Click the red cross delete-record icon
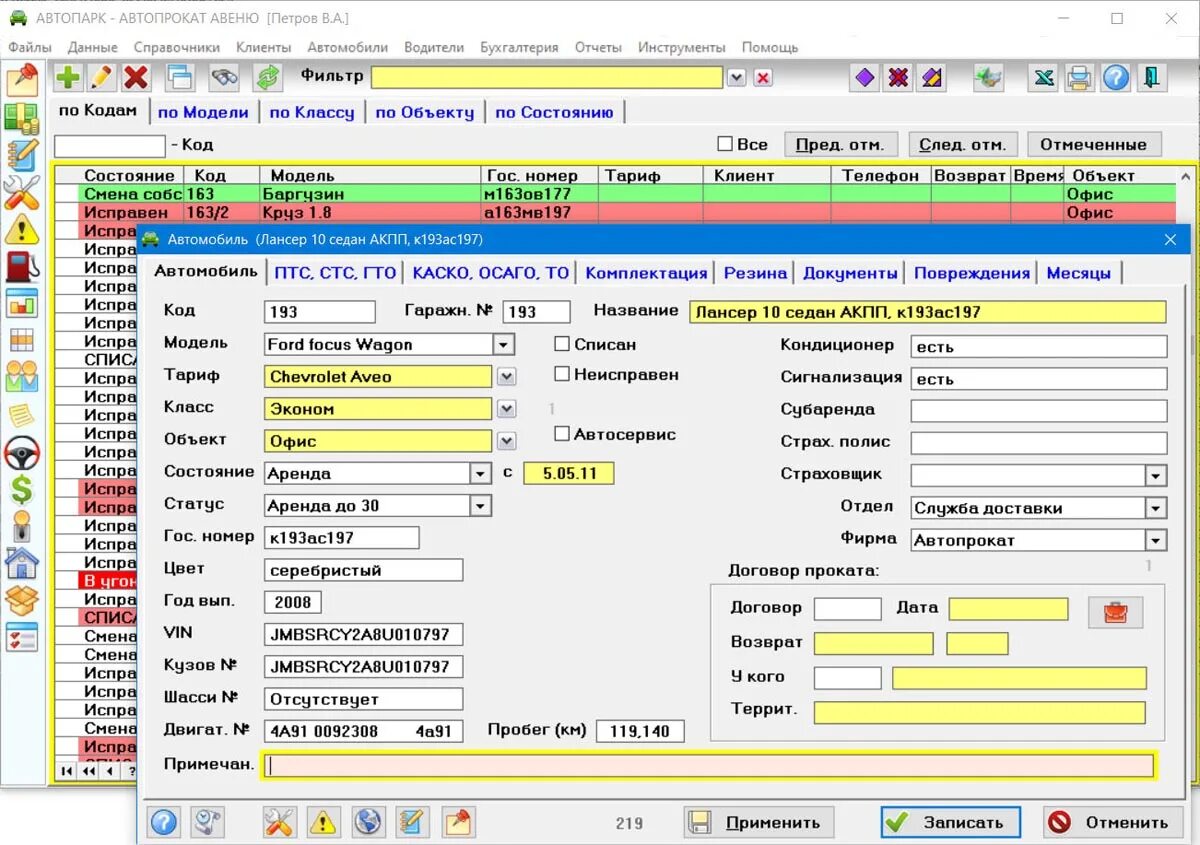The width and height of the screenshot is (1200, 845). pyautogui.click(x=136, y=78)
